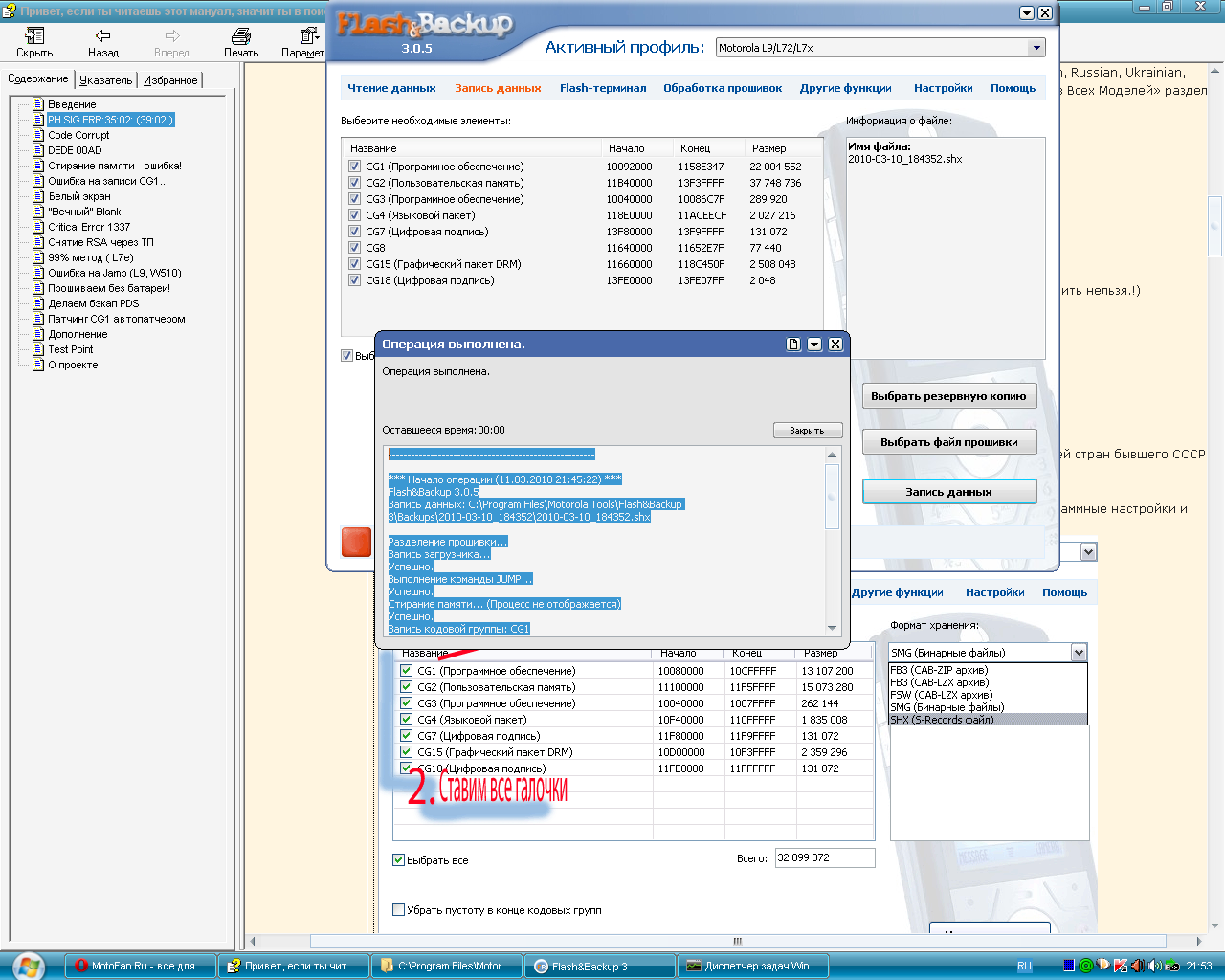Click the page icon in Операция выполнена title bar
Screen dimensions: 1225x980
(793, 345)
